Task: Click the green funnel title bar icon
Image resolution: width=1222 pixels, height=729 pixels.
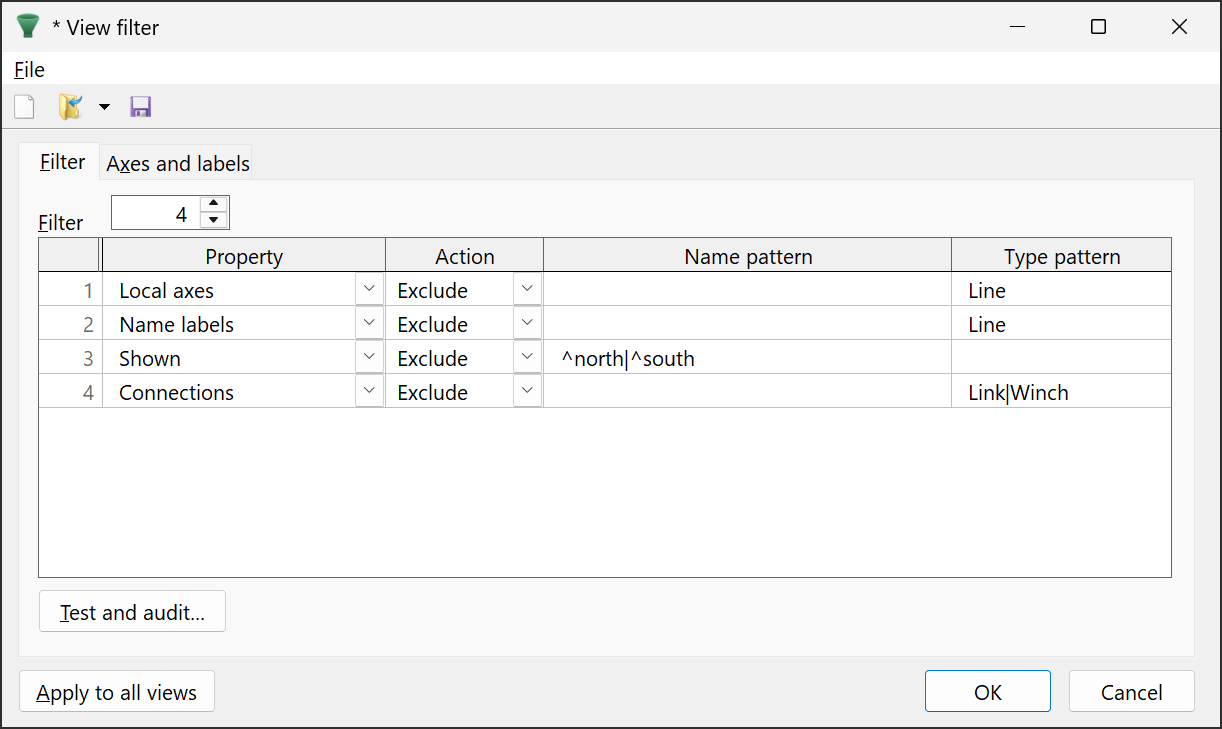Action: (x=27, y=27)
